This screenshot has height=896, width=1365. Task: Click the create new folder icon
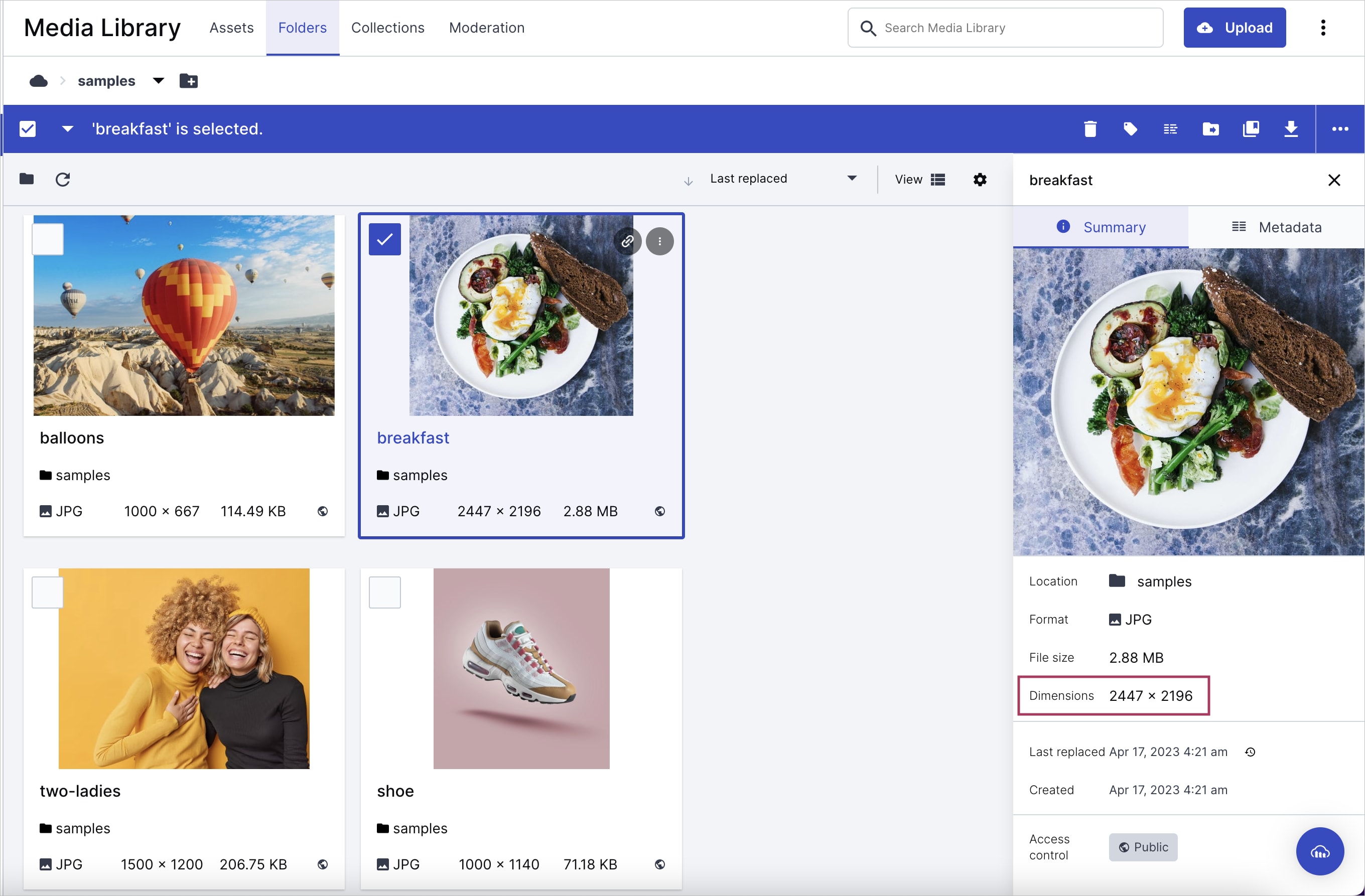(189, 81)
